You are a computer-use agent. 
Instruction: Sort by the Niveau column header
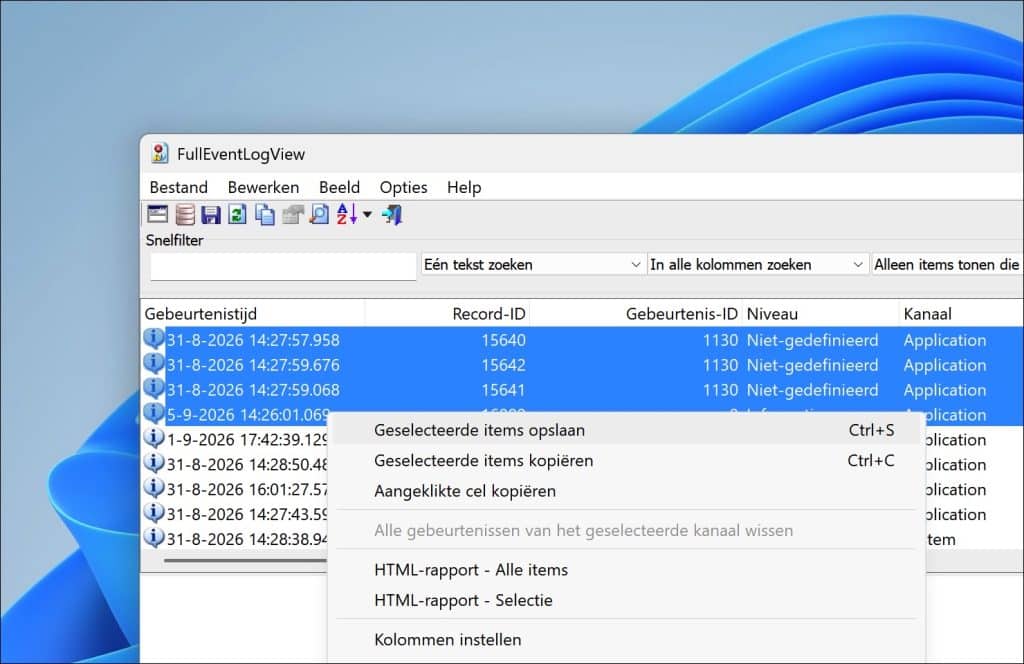(820, 314)
